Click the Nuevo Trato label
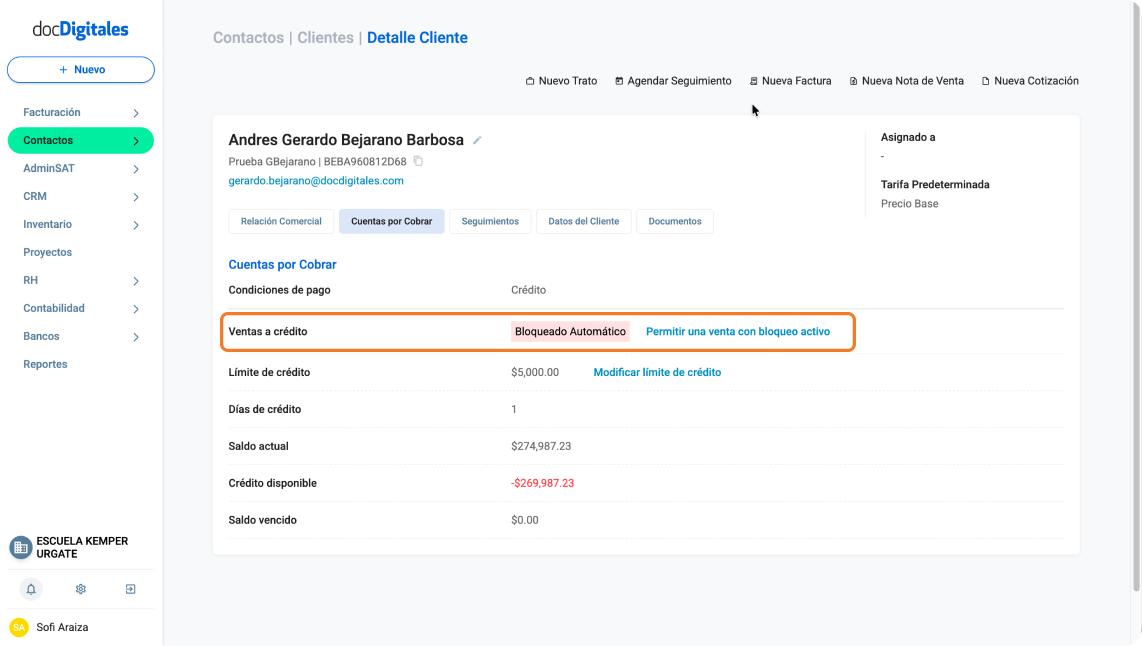This screenshot has height=646, width=1142. click(x=568, y=81)
